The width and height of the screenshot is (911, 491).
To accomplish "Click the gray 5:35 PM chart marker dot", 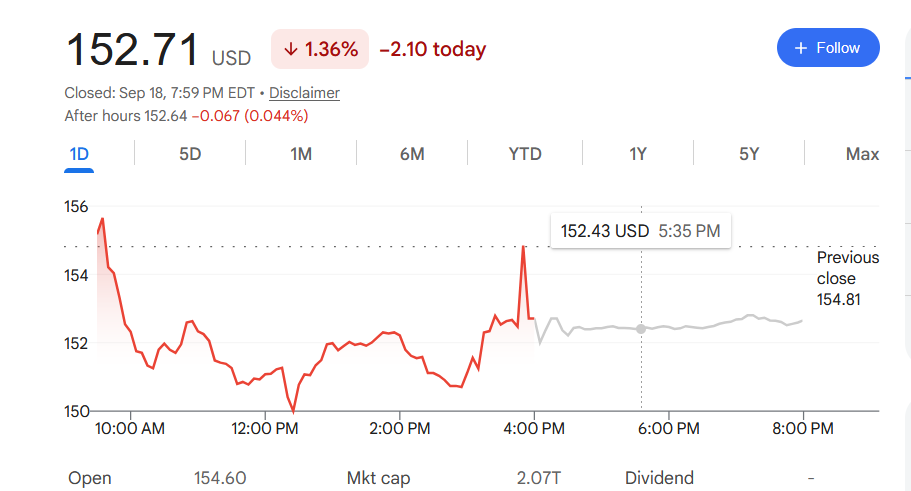I will [x=641, y=329].
